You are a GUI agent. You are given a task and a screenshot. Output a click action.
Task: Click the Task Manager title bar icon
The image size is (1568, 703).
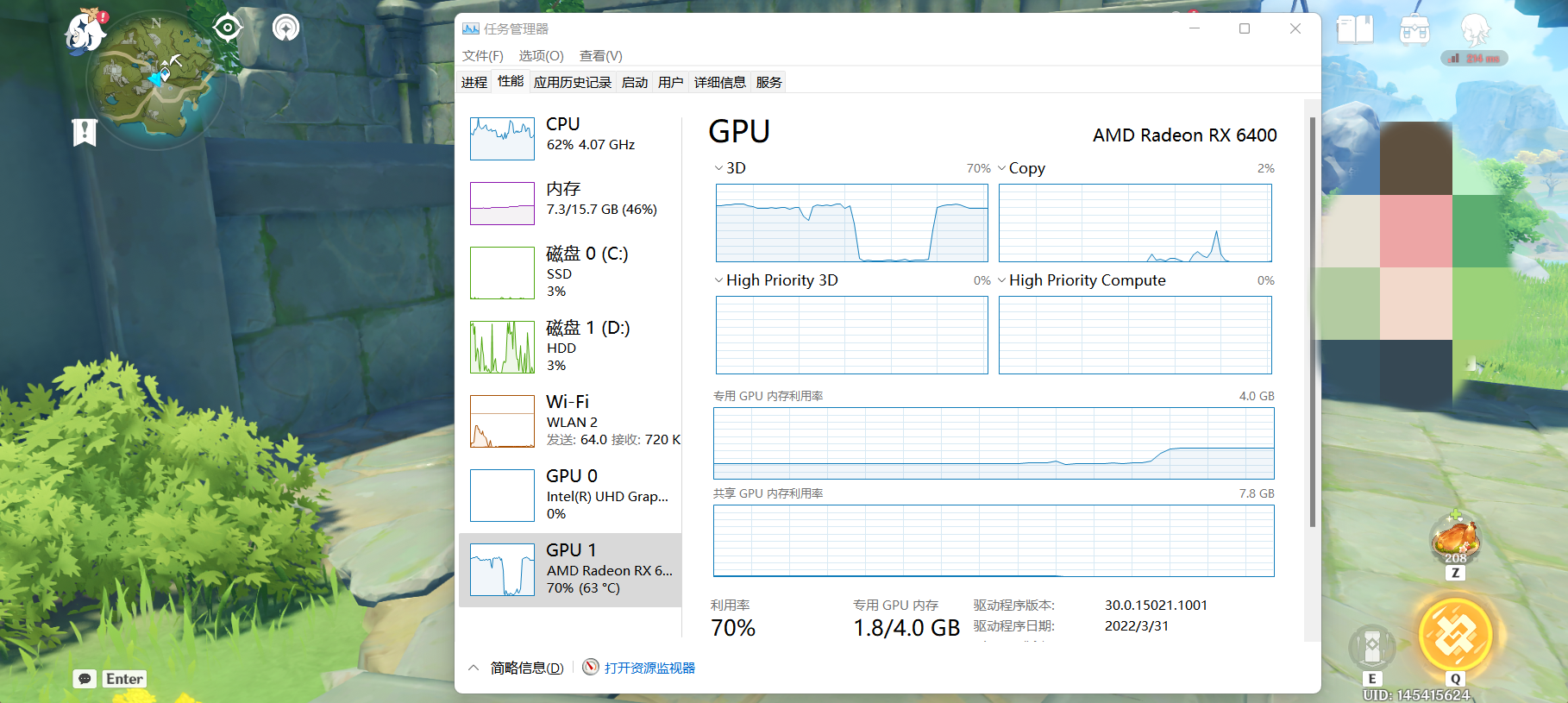point(471,28)
